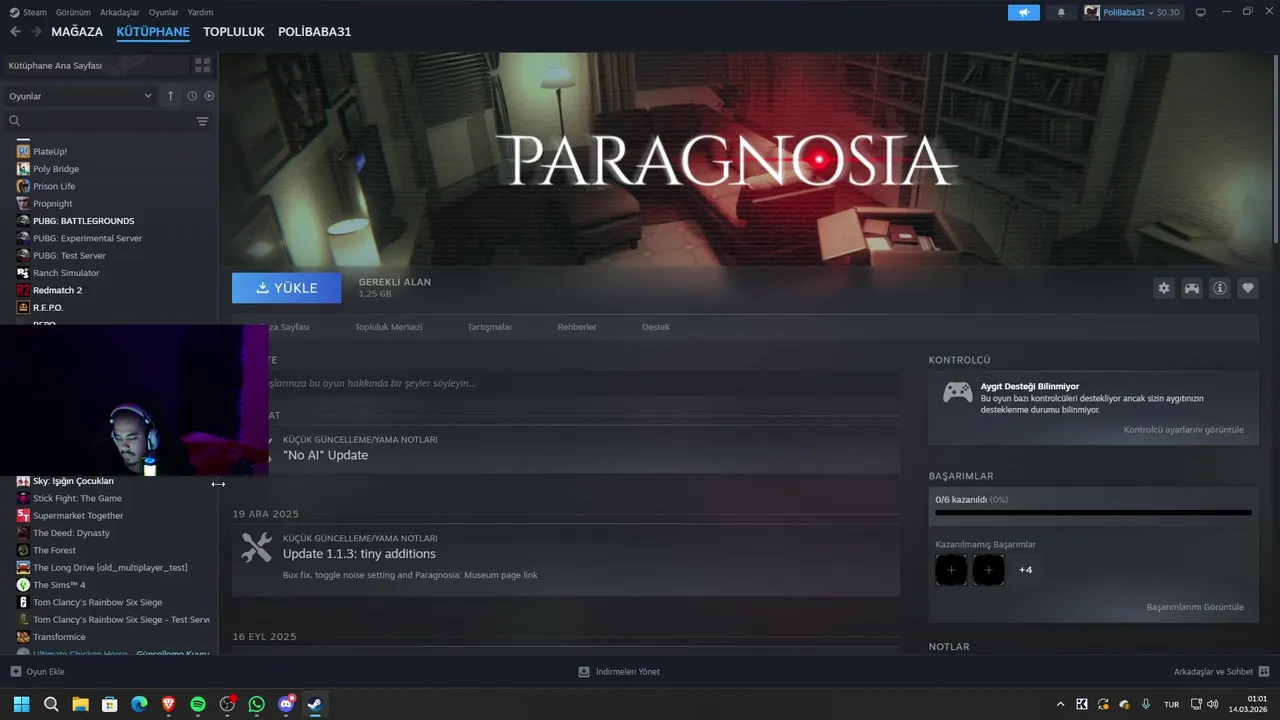This screenshot has width=1280, height=720.
Task: Select PlateUp! in the game list
Action: (x=49, y=151)
